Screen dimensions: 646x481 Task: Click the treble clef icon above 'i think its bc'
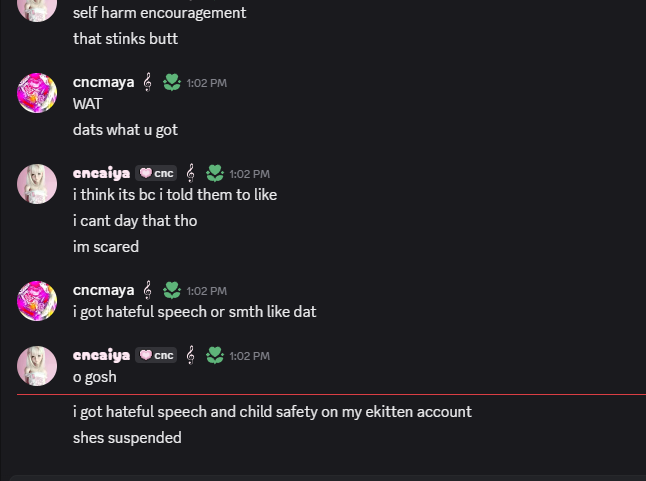coord(190,173)
